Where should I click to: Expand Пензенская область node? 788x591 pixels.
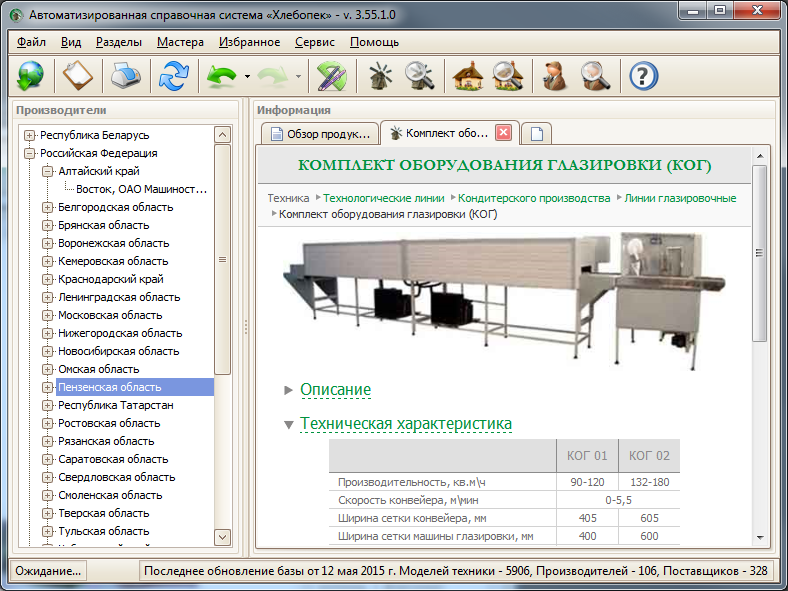pos(47,387)
